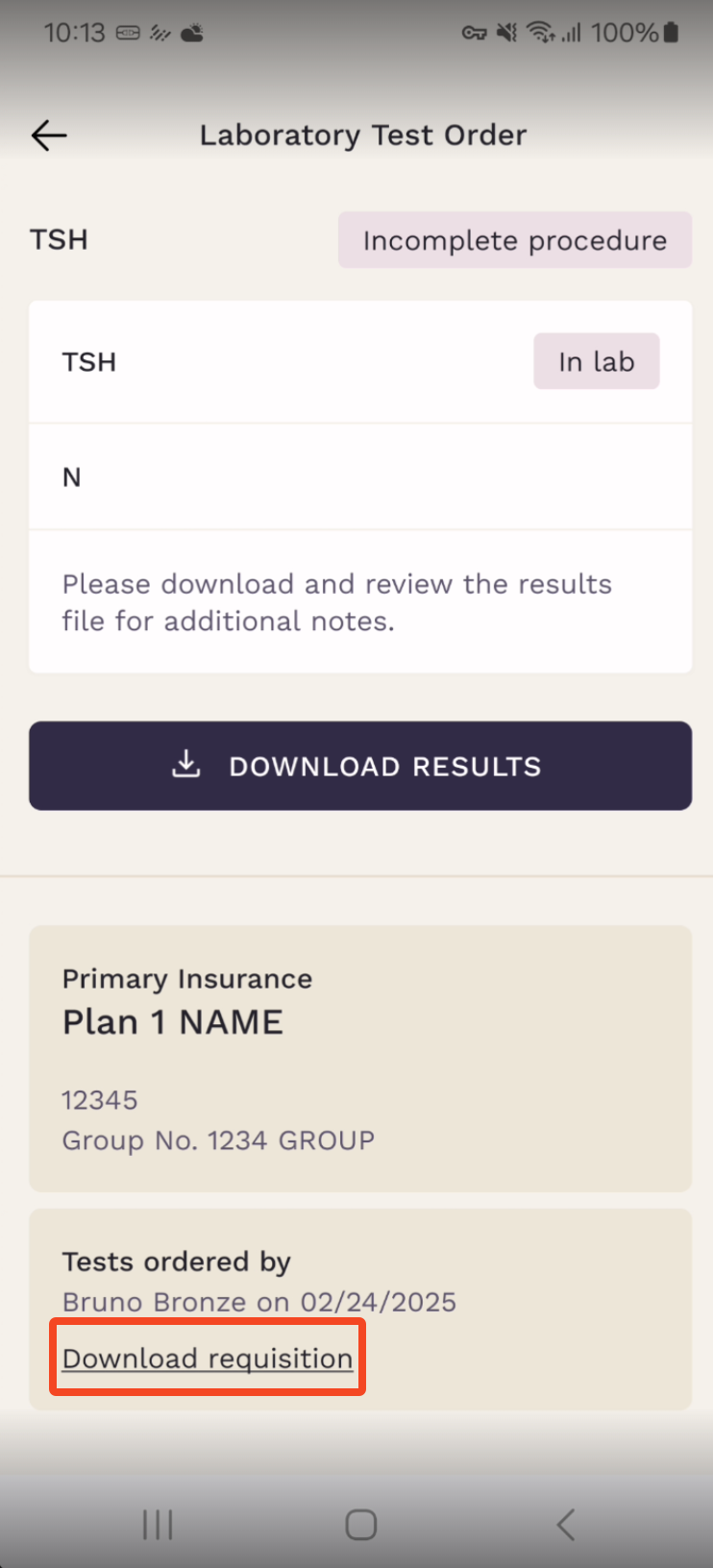Tap the N result value row
713x1568 pixels.
[360, 477]
